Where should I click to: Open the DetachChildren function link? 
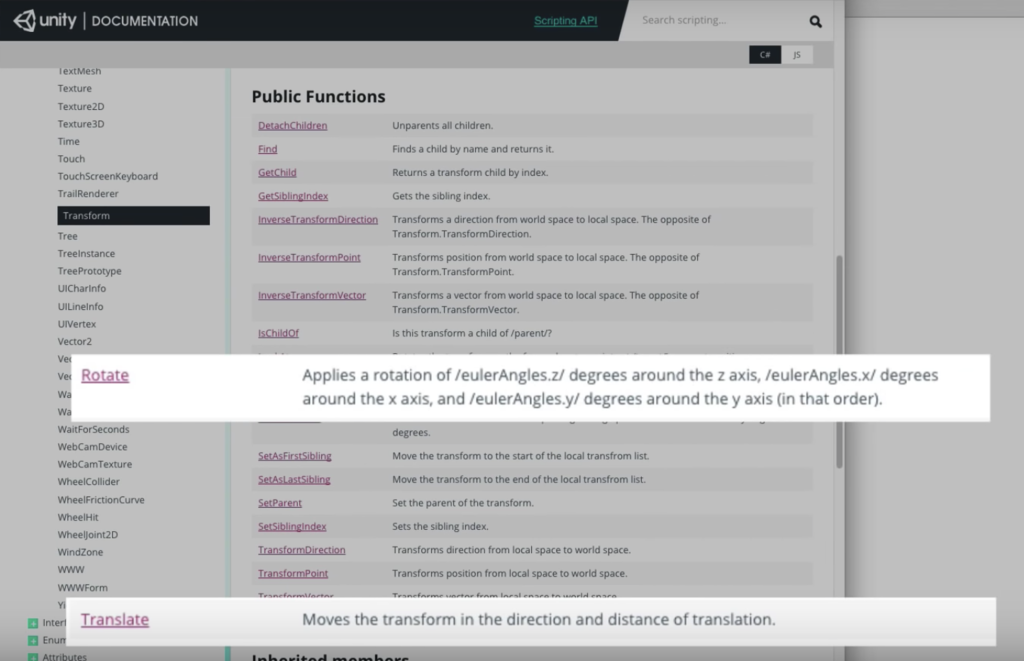(293, 125)
